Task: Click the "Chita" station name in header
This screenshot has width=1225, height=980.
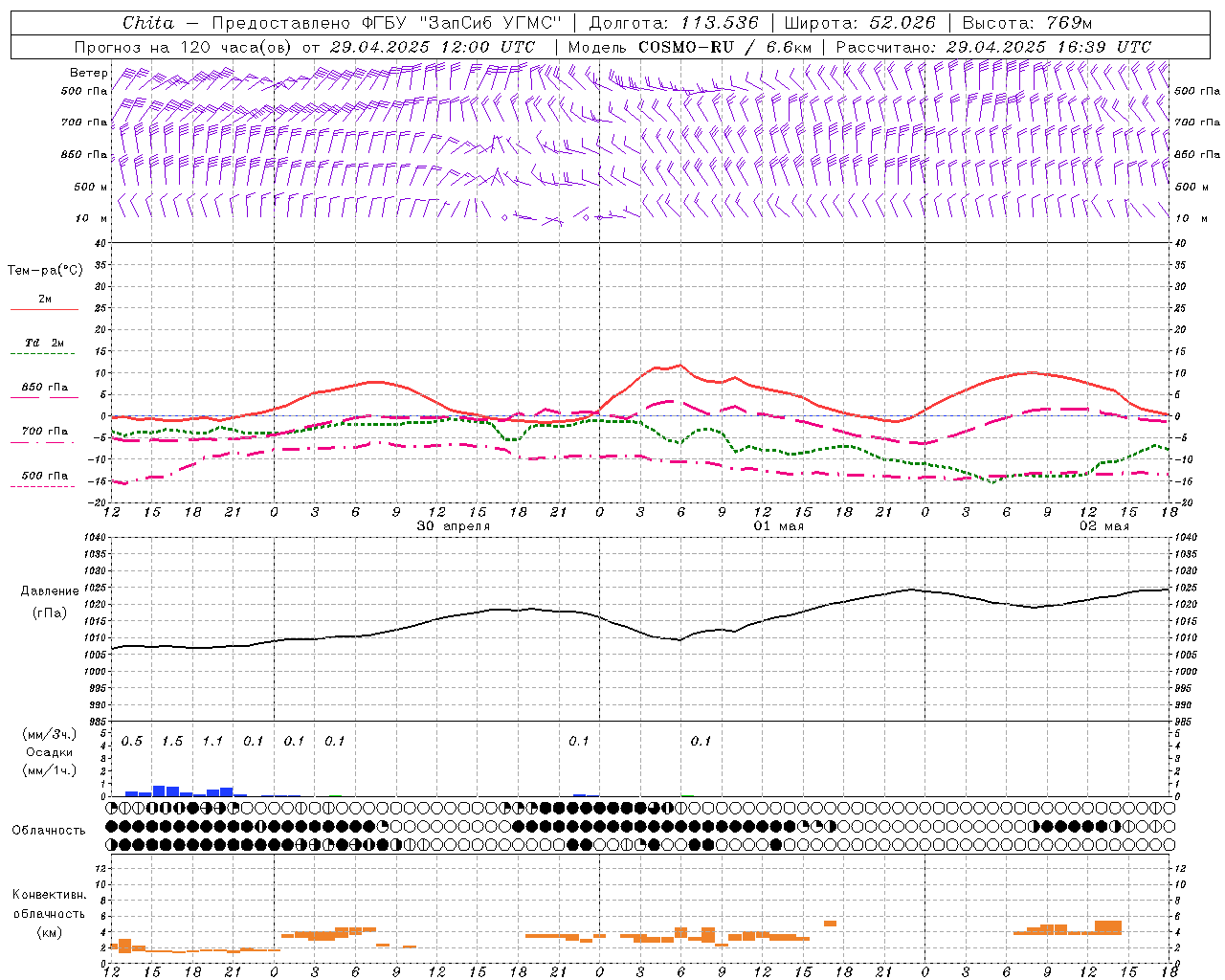Action: (148, 23)
